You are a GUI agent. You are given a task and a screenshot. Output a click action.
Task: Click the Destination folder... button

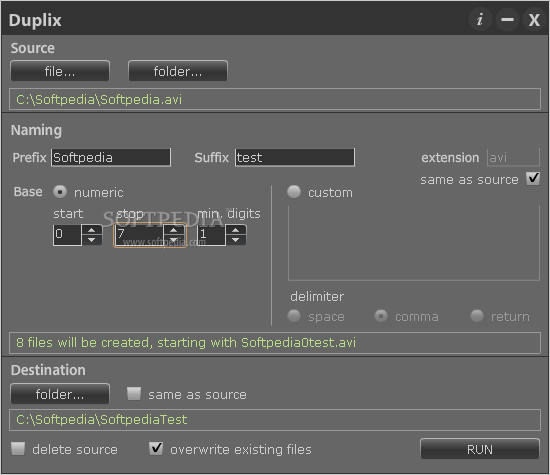(x=60, y=394)
